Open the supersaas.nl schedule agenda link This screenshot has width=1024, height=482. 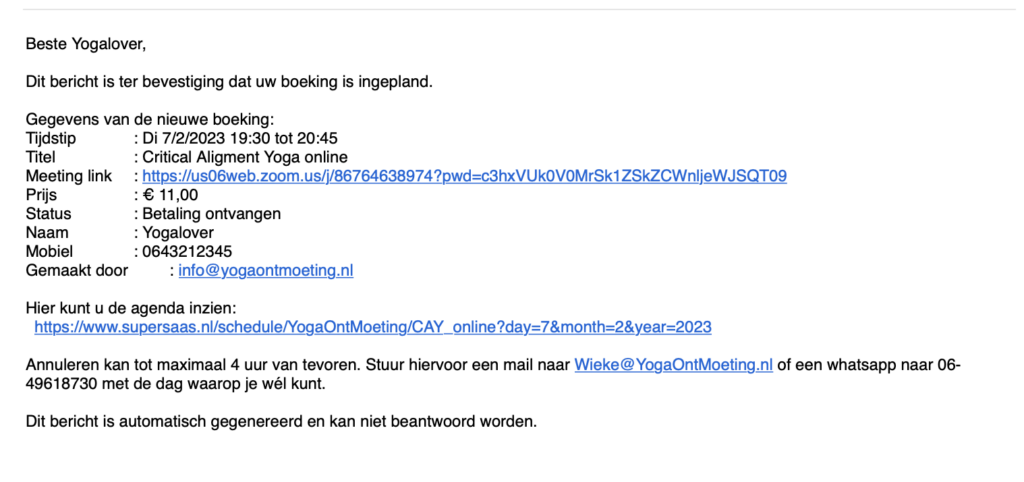(x=373, y=327)
